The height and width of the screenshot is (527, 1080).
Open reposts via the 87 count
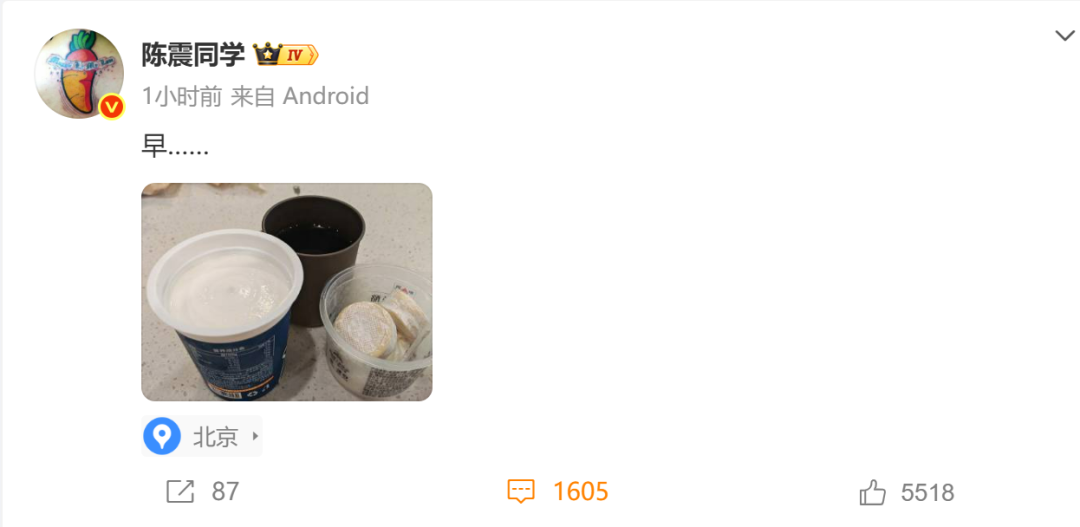point(225,492)
